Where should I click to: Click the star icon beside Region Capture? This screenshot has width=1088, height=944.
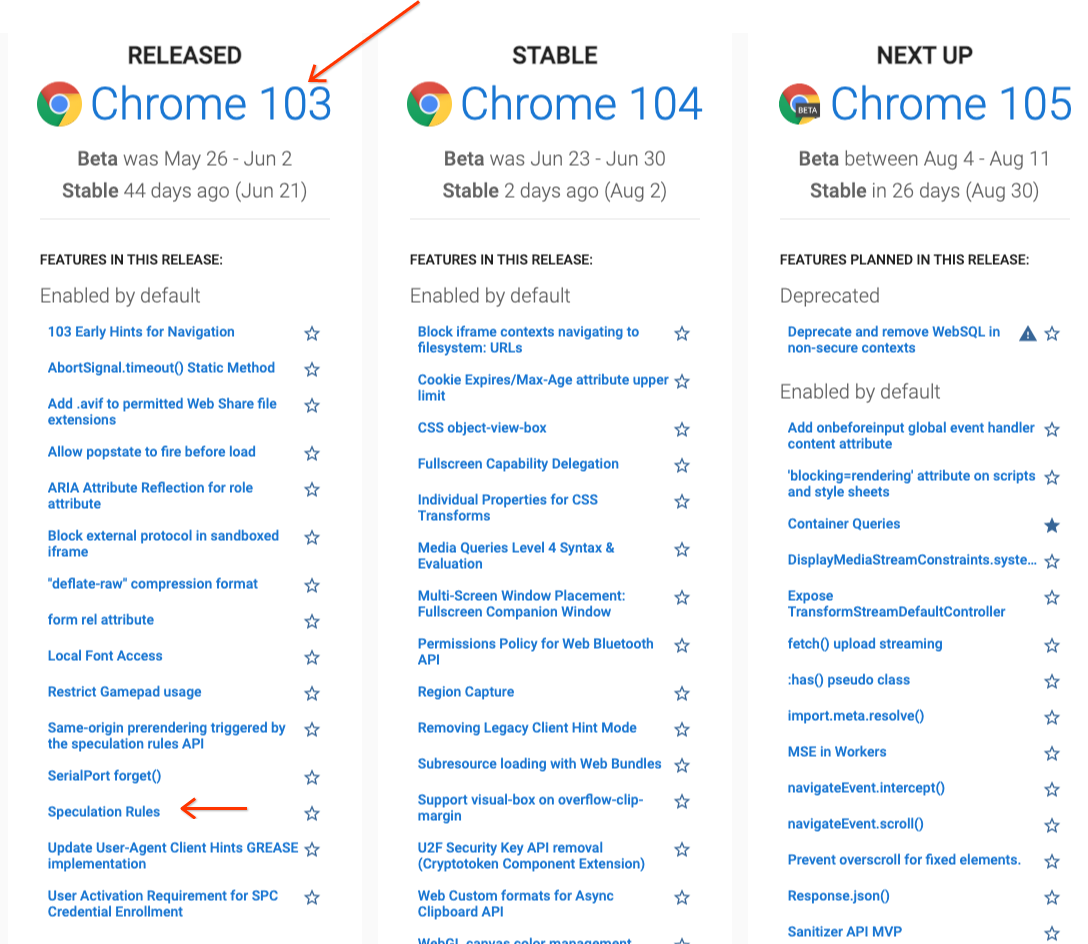682,693
